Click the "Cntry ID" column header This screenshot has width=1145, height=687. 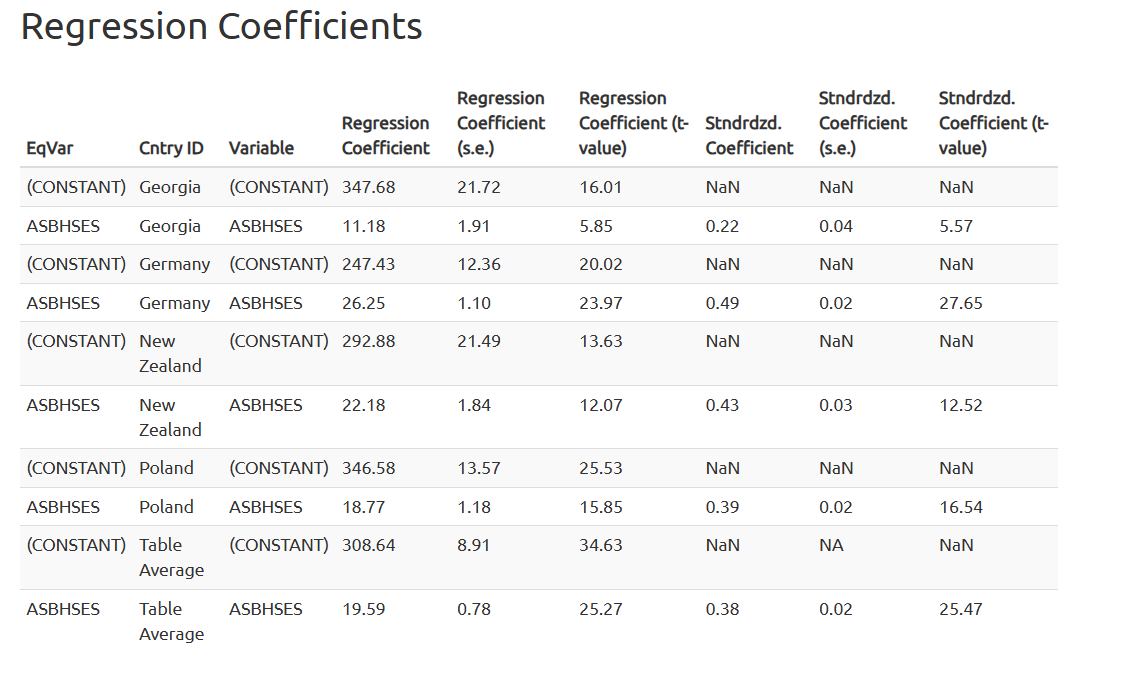click(171, 148)
